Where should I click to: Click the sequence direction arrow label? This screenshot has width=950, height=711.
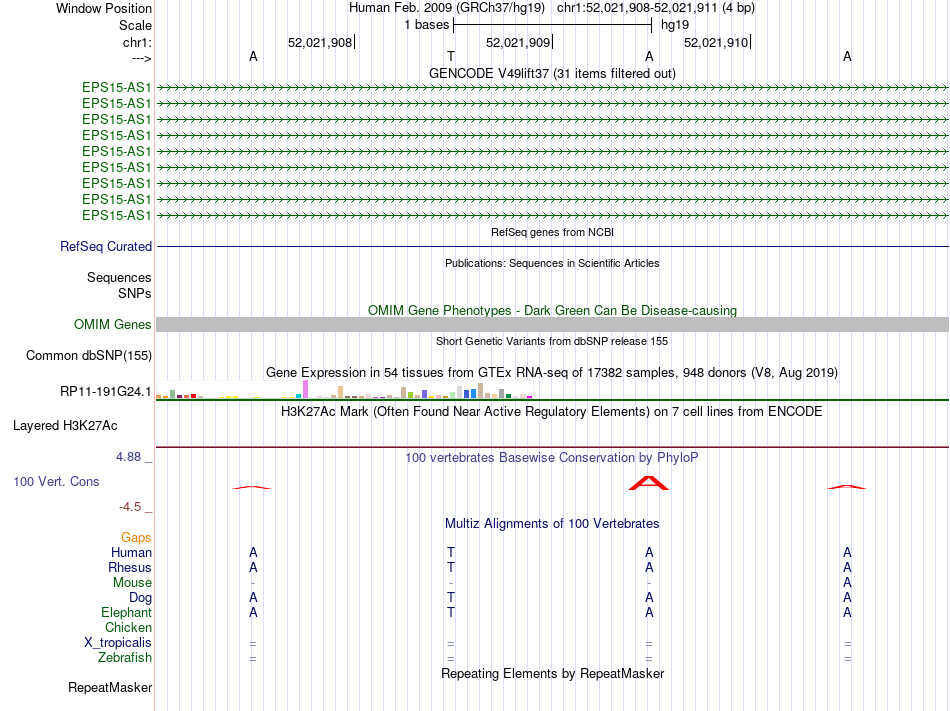pyautogui.click(x=141, y=59)
